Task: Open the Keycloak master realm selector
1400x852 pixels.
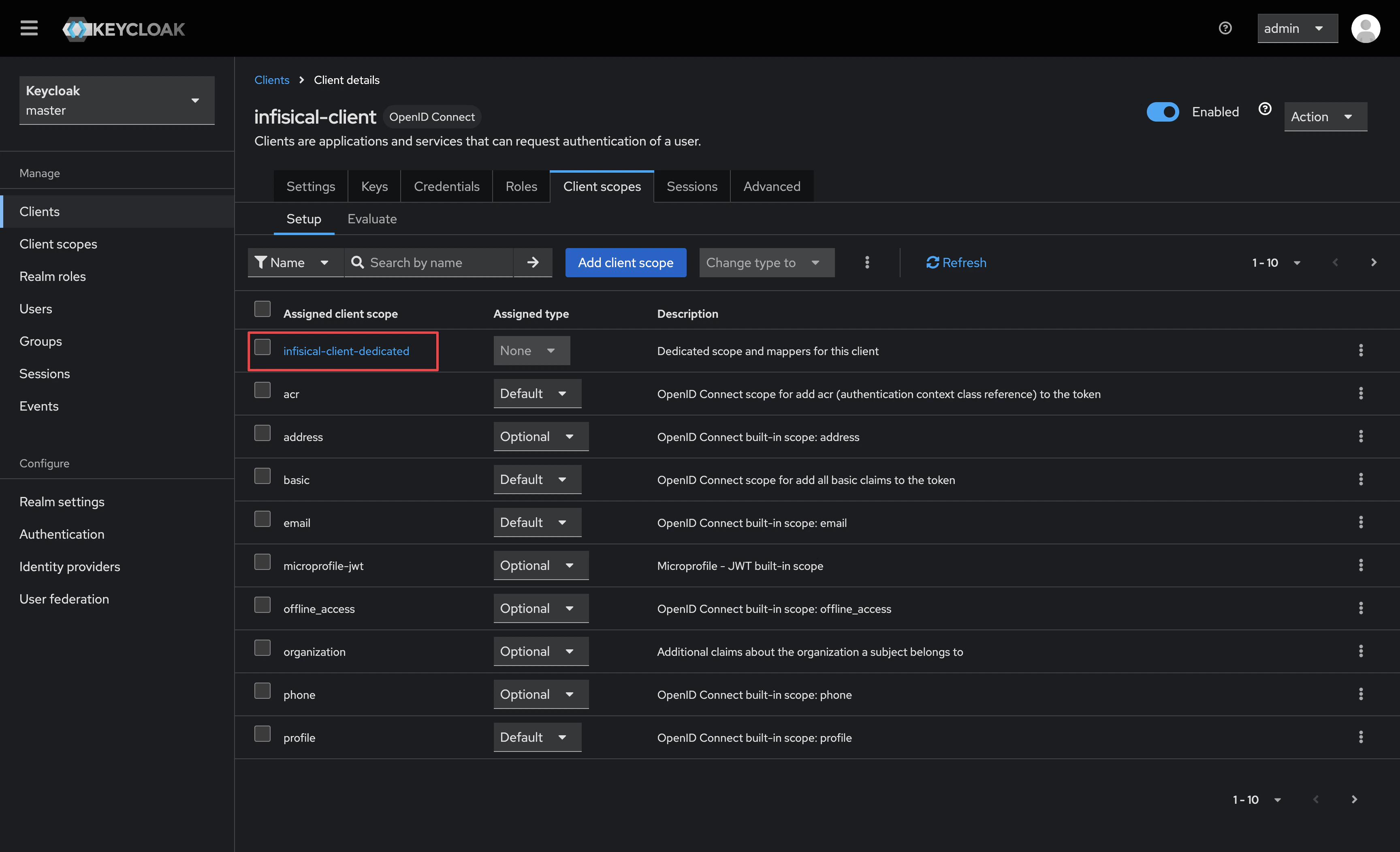Action: pos(117,101)
